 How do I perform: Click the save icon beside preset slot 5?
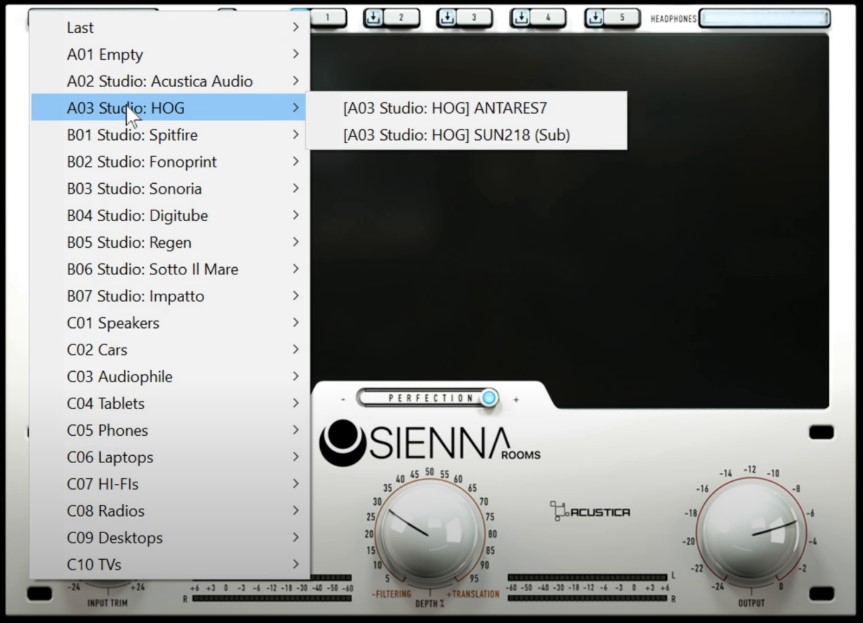click(x=595, y=18)
